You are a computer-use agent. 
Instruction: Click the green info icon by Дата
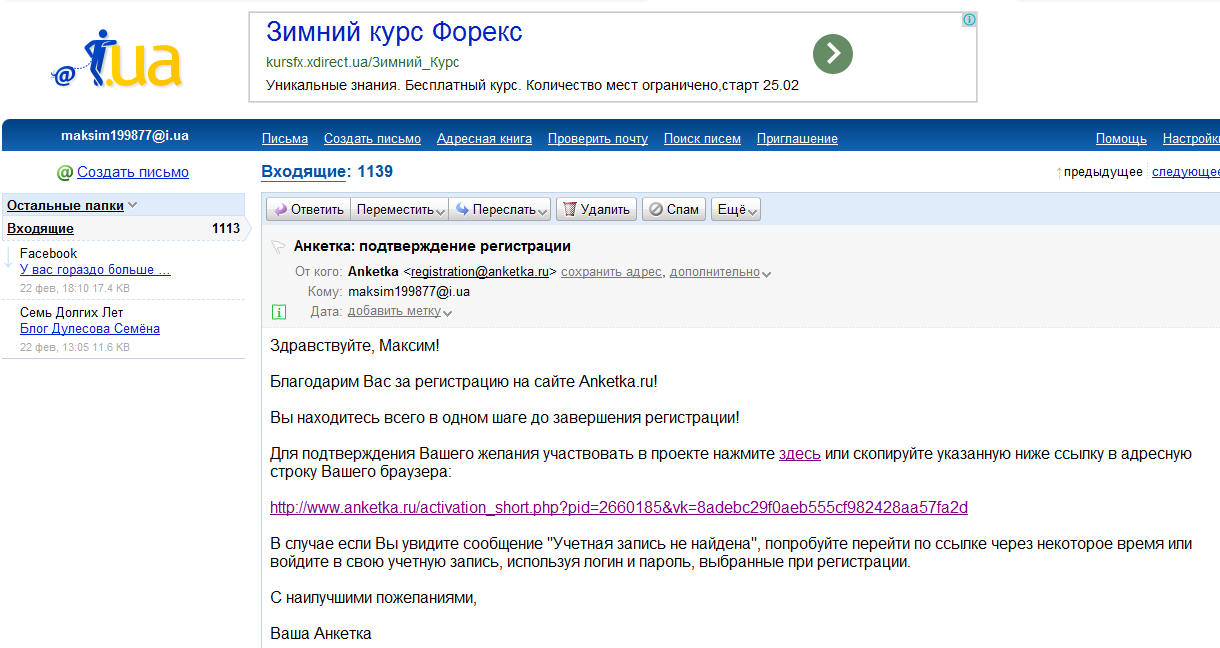pyautogui.click(x=279, y=312)
